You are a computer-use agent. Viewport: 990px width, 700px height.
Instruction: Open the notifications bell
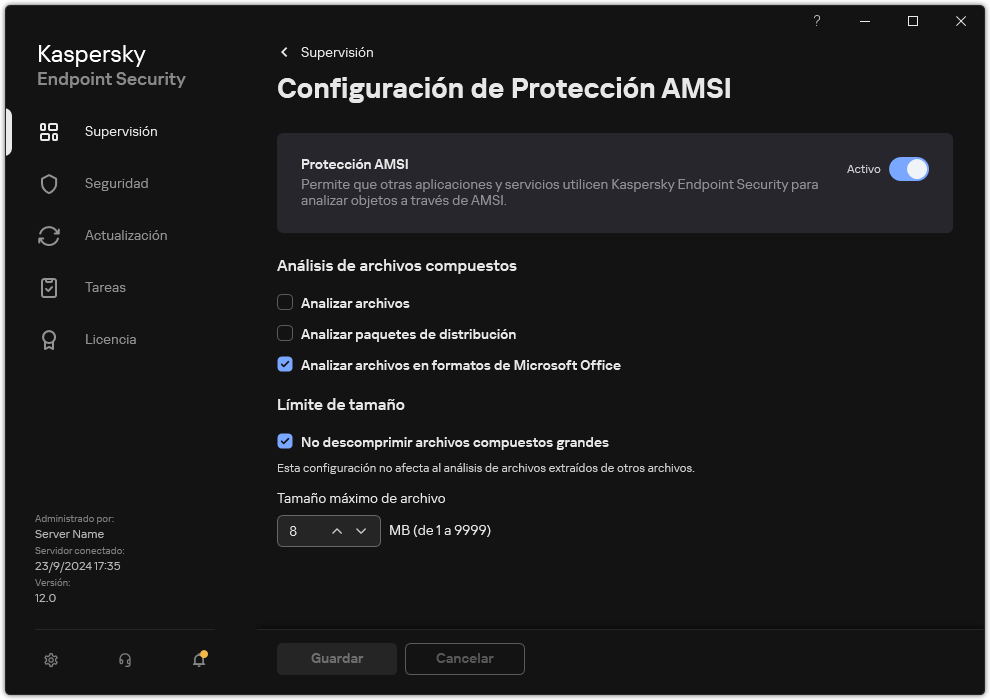coord(198,660)
